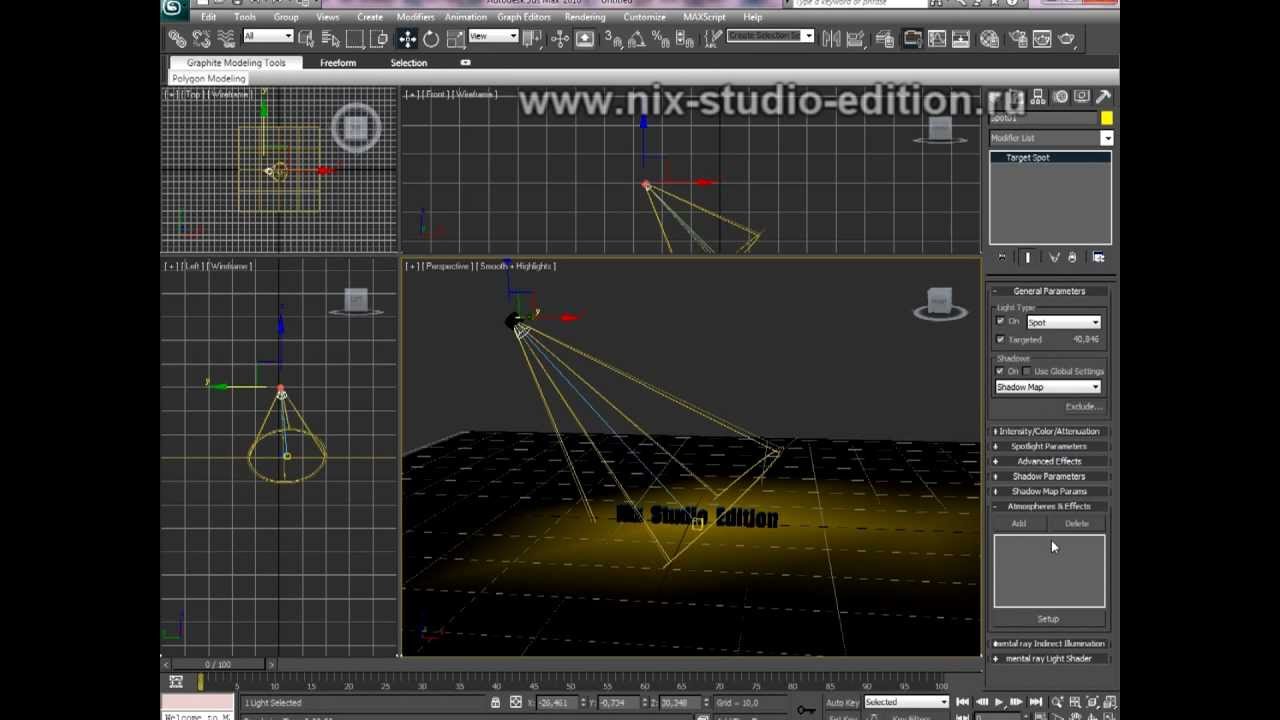Screen dimensions: 1280x720
Task: Expand Advanced Effects rollout
Action: click(1049, 461)
